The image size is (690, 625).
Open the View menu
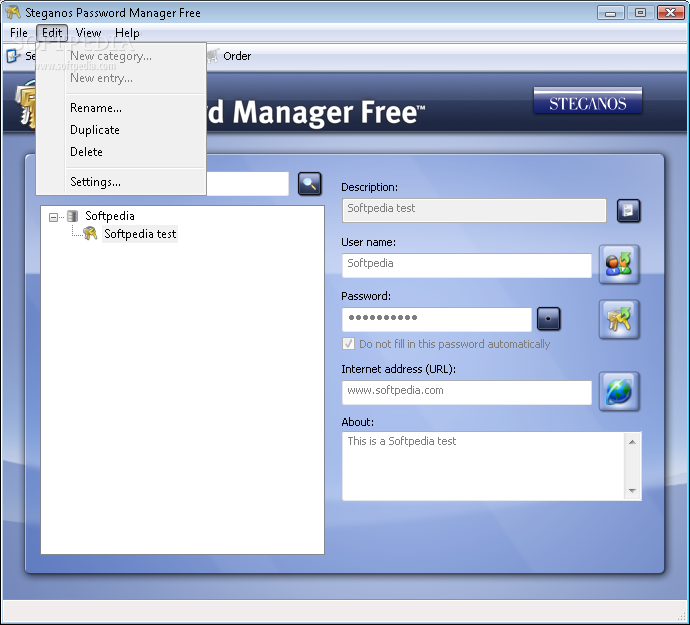click(x=88, y=33)
